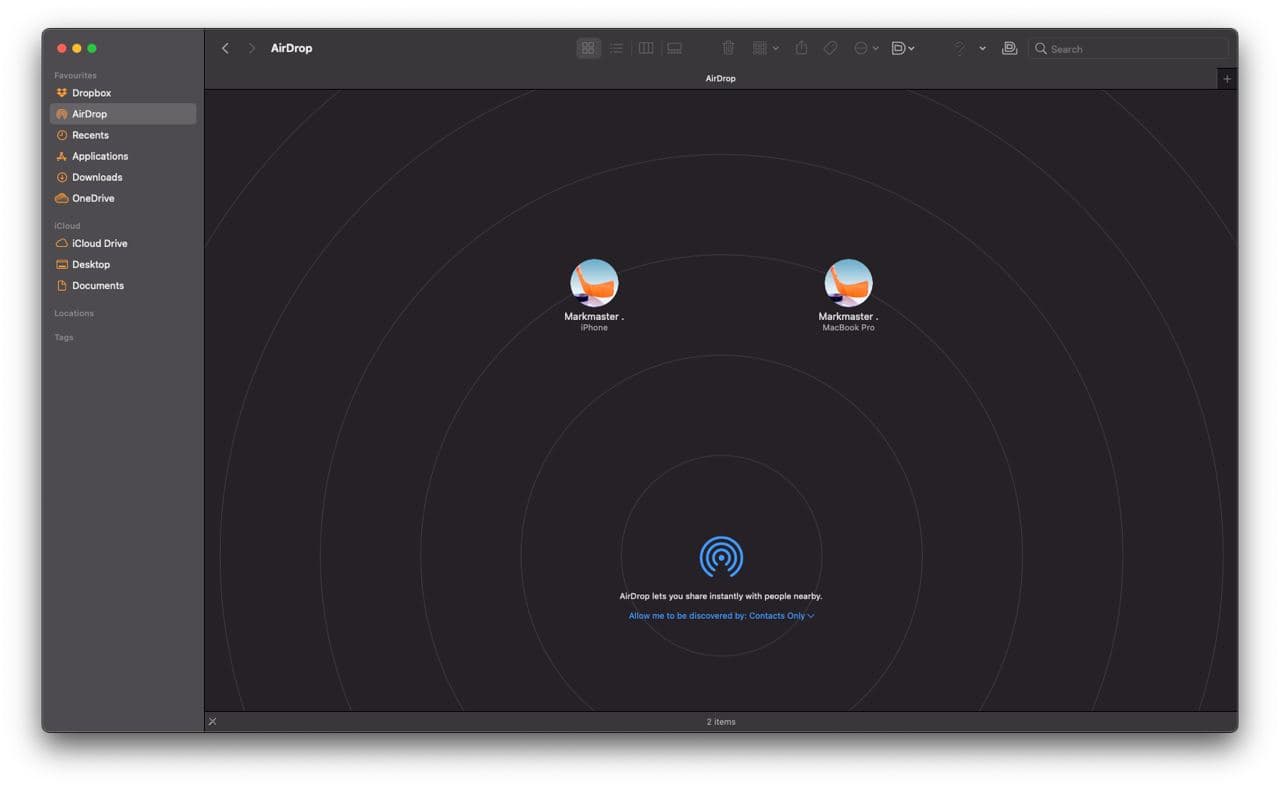Click the Favourites sidebar heading
Viewport: 1280px width, 788px height.
pyautogui.click(x=75, y=75)
